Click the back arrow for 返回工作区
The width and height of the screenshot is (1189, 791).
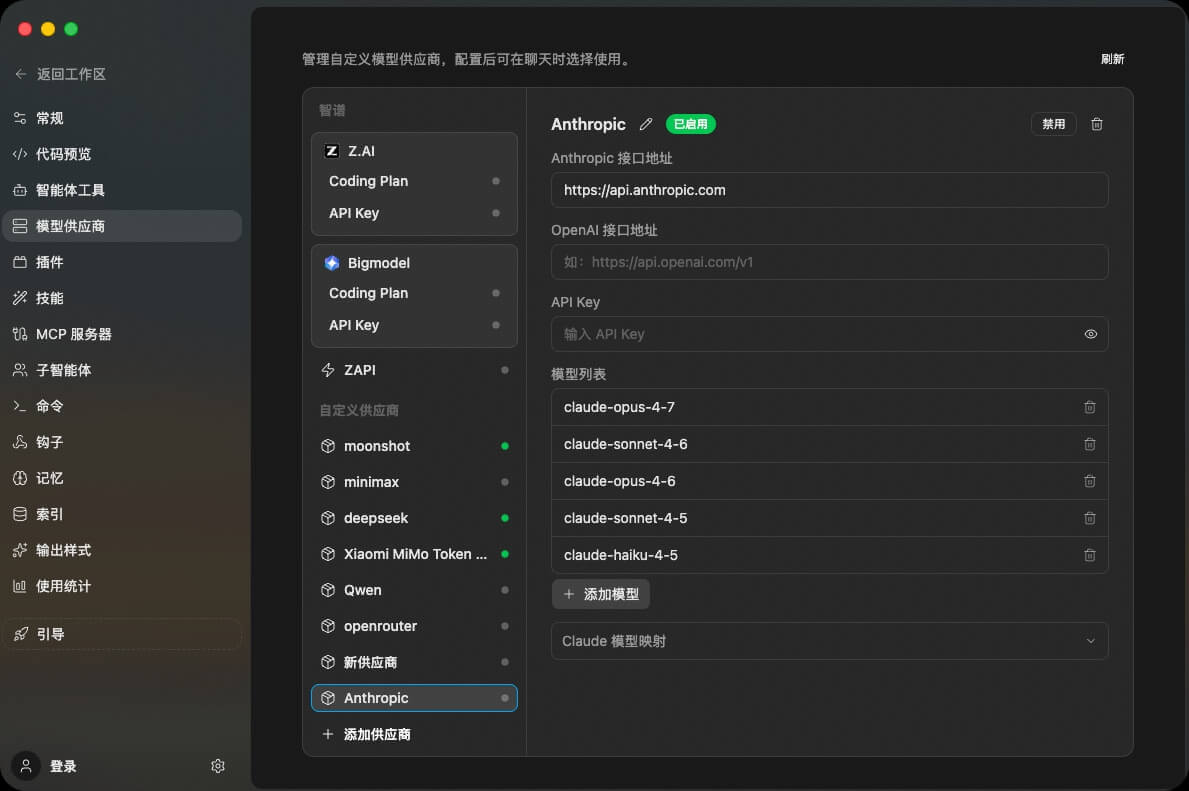click(20, 74)
